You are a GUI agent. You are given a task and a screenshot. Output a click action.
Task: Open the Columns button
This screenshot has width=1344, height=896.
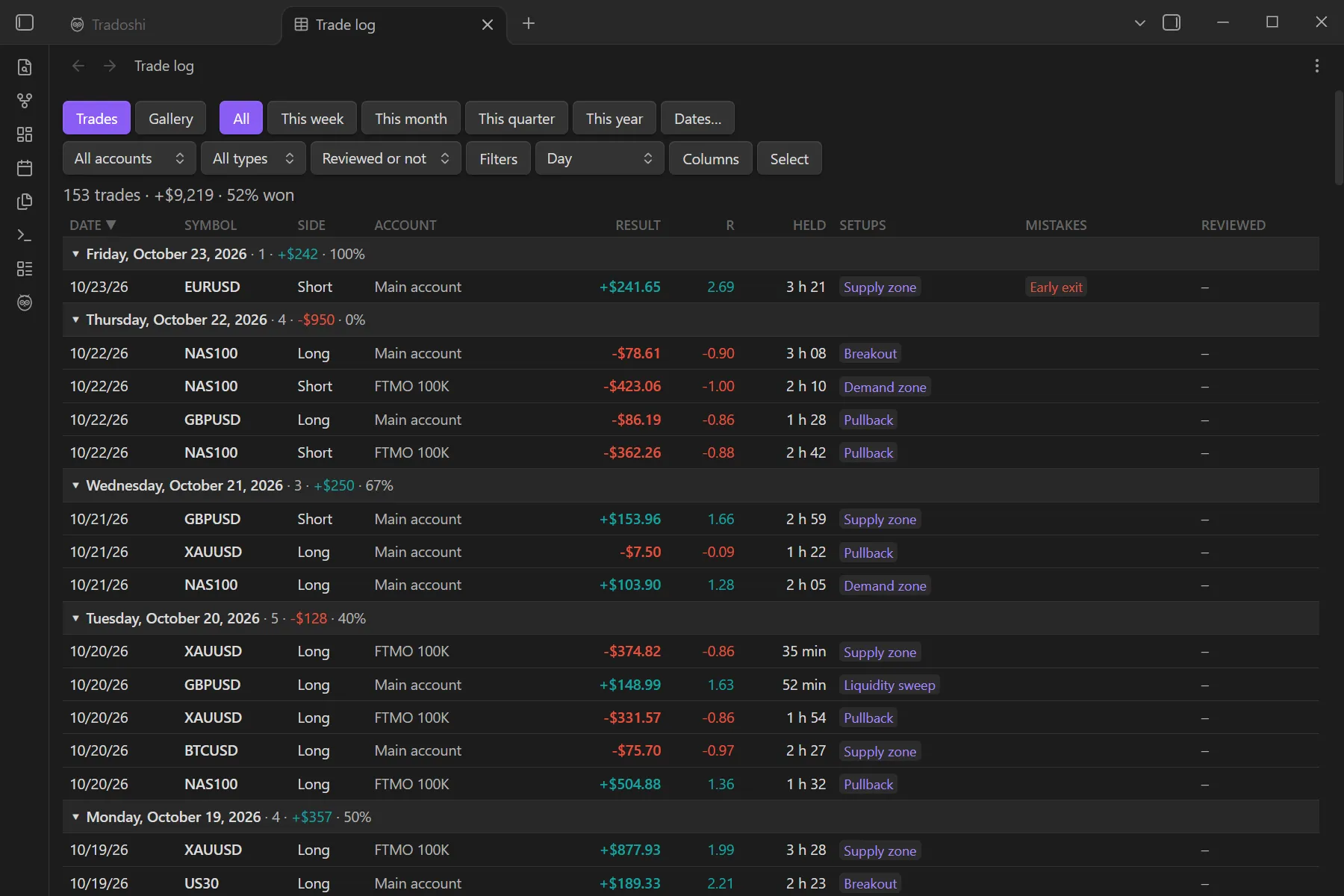pyautogui.click(x=710, y=158)
